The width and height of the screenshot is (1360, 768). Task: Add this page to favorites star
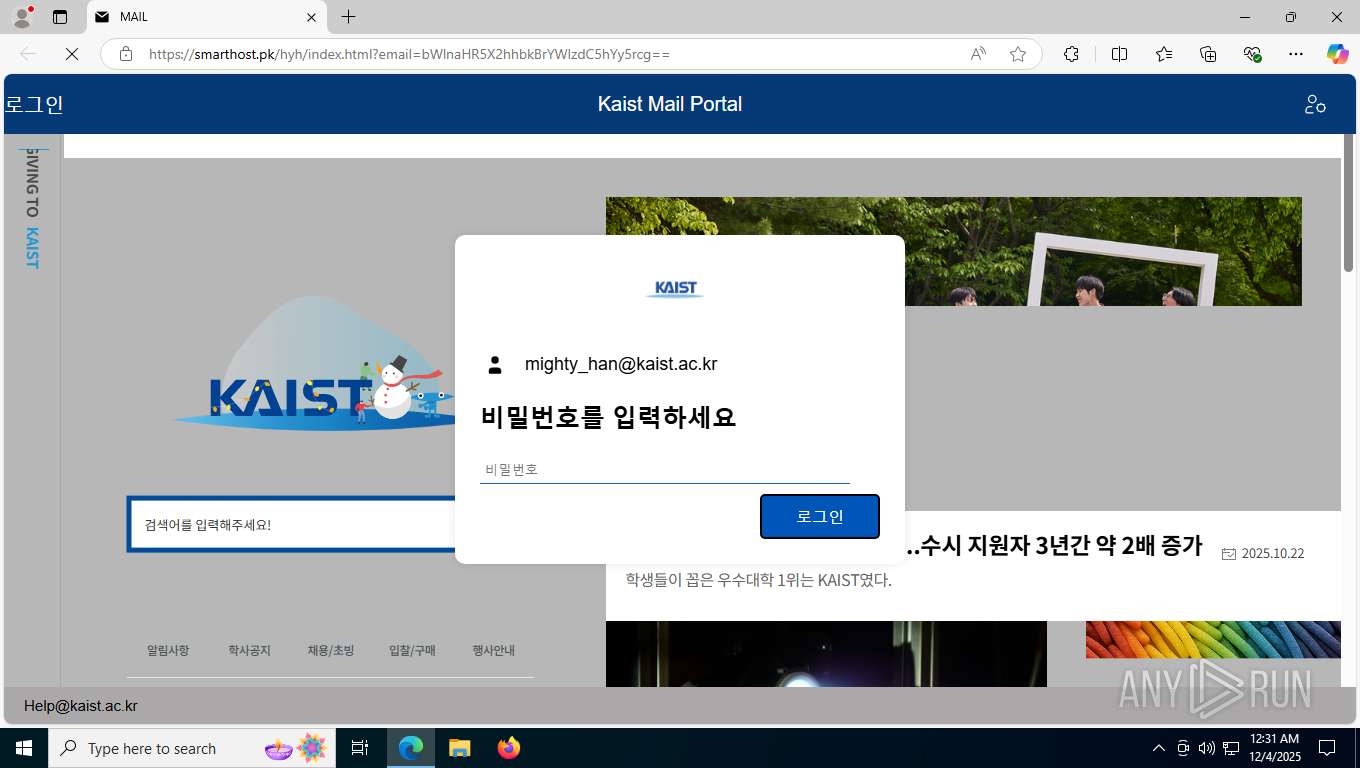(1018, 54)
